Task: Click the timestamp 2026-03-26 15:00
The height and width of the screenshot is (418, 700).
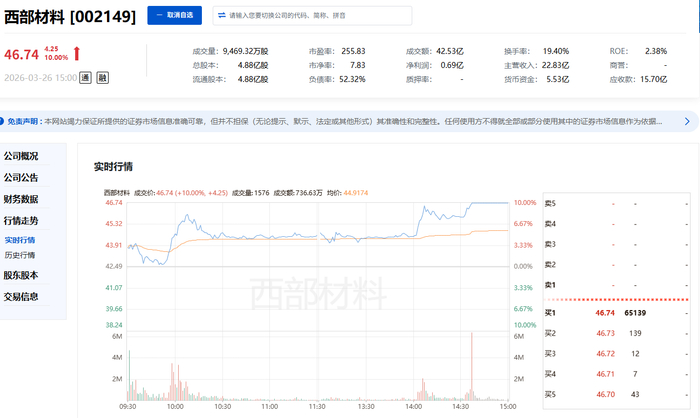Action: [x=41, y=78]
